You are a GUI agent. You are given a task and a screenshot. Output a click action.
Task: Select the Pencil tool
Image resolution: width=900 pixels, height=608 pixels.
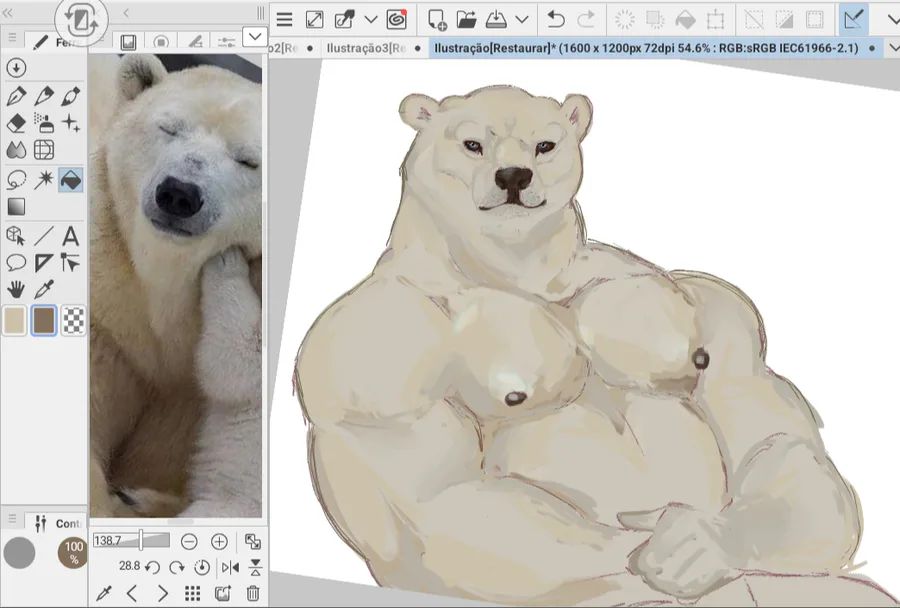44,96
